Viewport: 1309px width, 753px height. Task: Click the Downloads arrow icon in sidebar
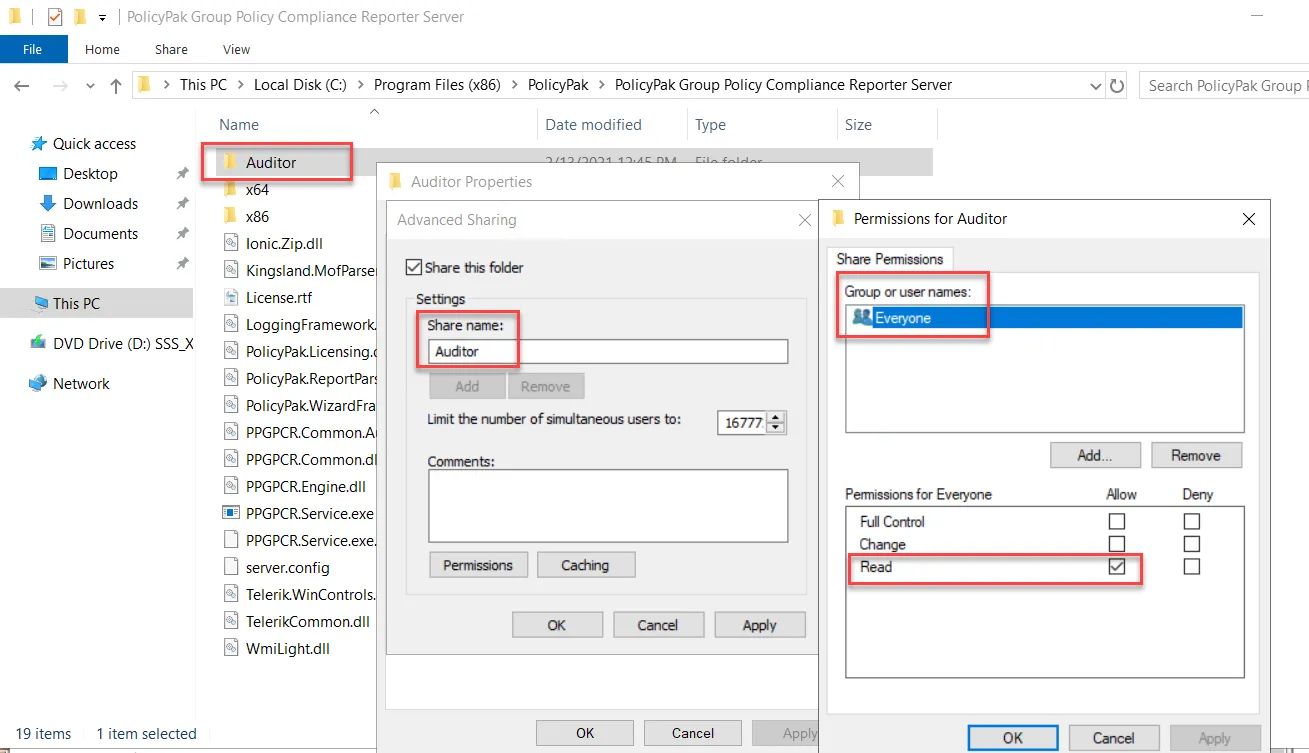coord(47,204)
